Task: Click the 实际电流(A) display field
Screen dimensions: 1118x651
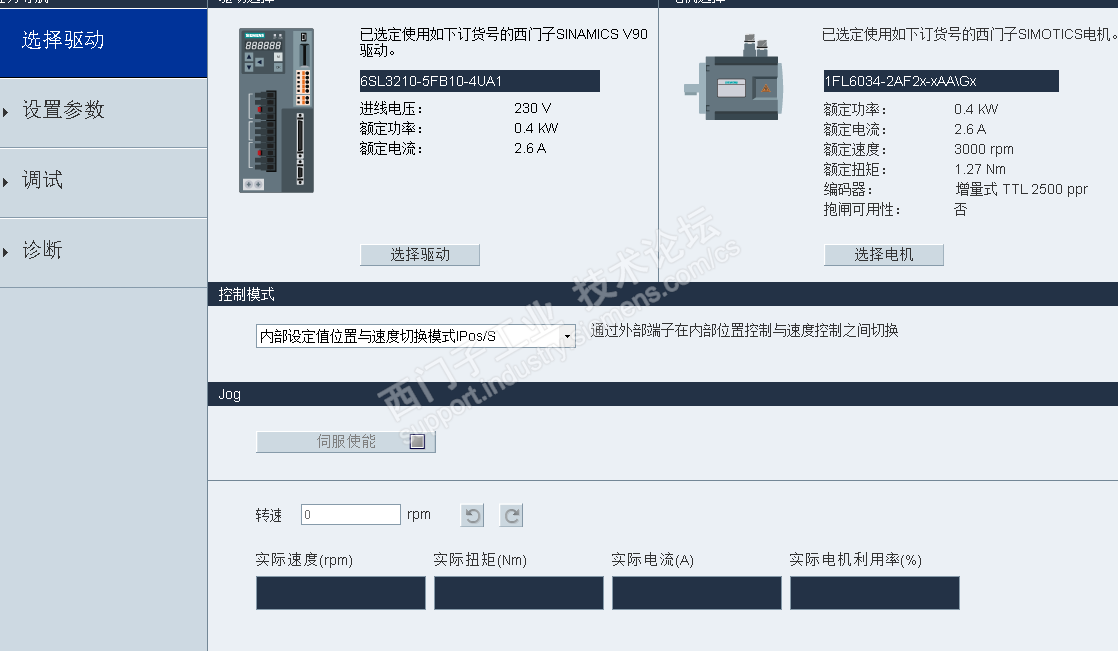Action: click(x=697, y=593)
